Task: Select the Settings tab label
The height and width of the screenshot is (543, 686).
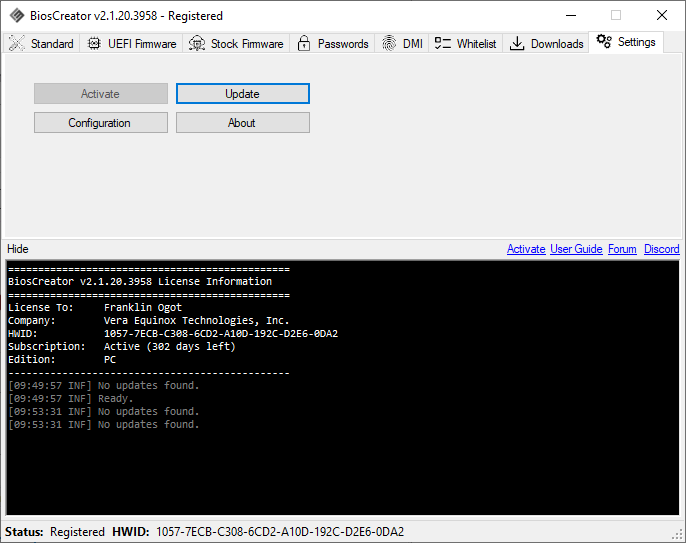Action: [637, 42]
